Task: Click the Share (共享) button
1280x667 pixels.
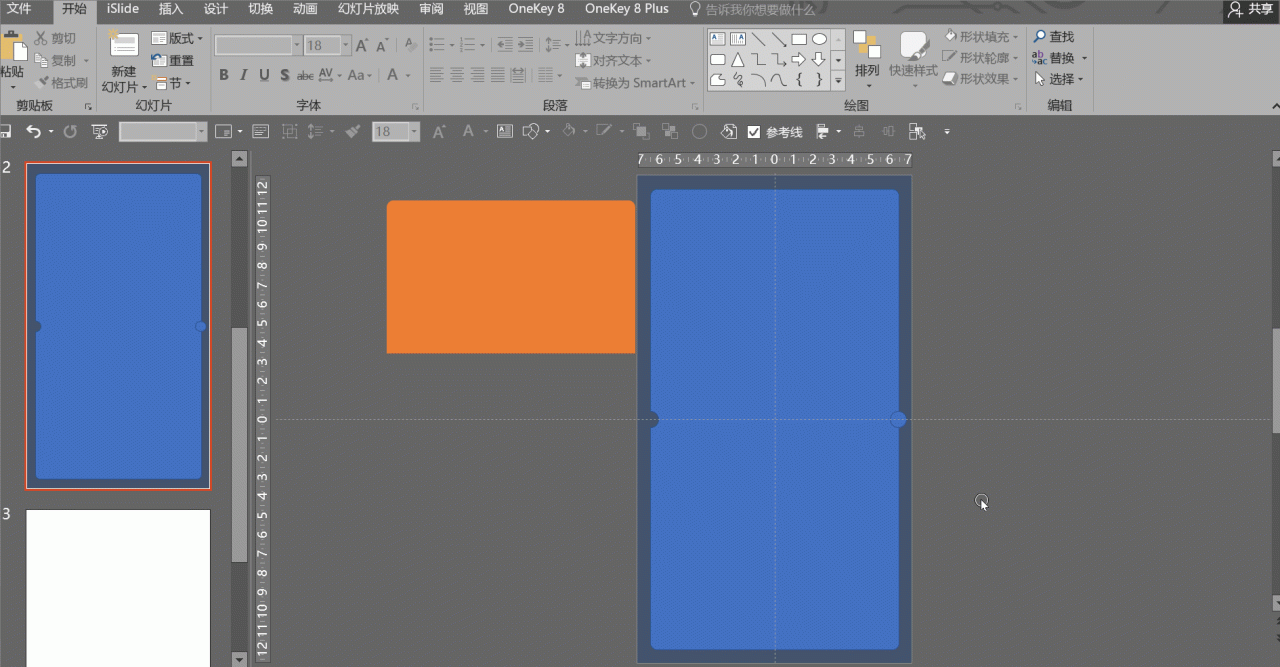Action: pos(1252,9)
